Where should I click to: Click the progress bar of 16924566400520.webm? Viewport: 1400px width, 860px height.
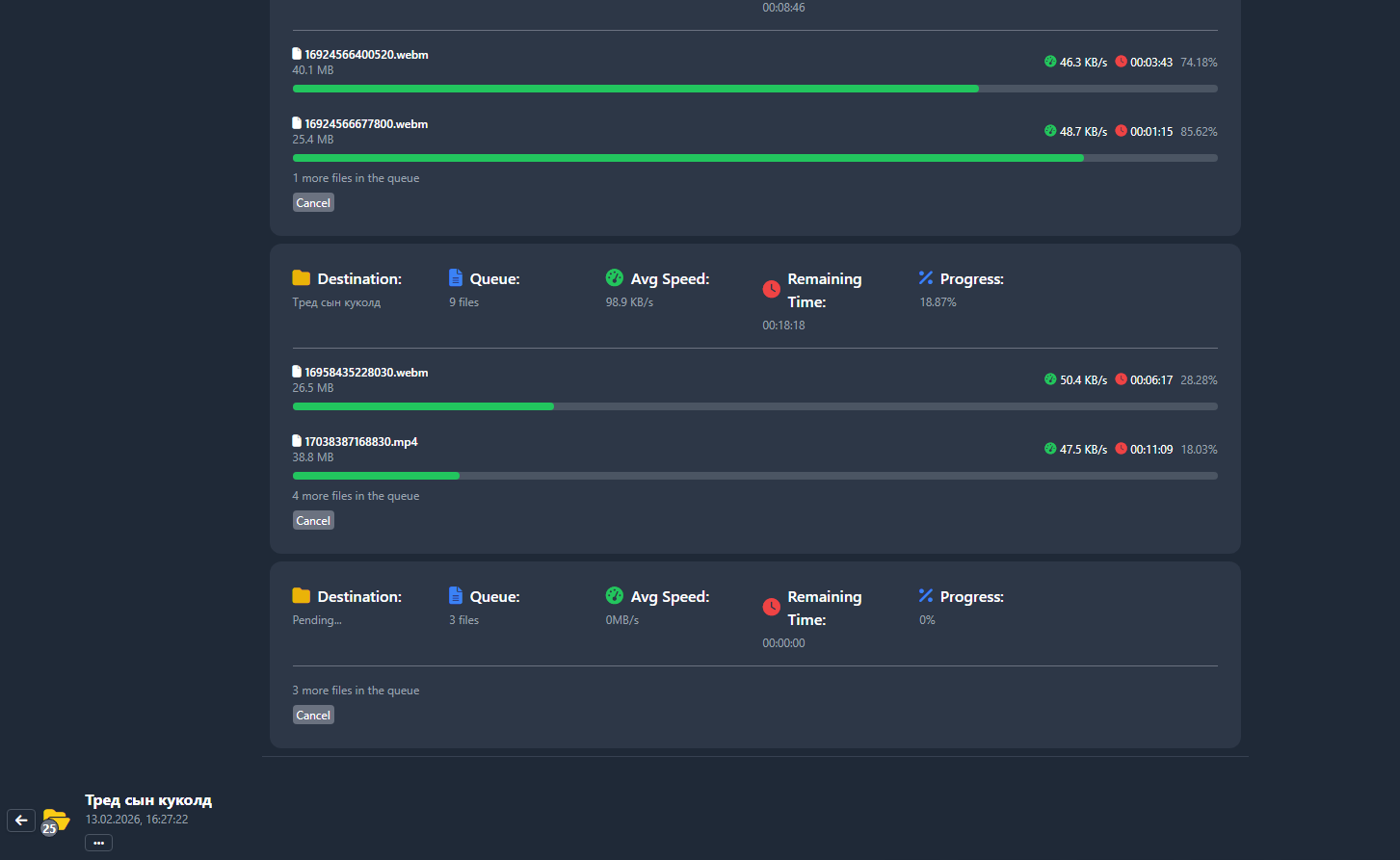(x=755, y=89)
